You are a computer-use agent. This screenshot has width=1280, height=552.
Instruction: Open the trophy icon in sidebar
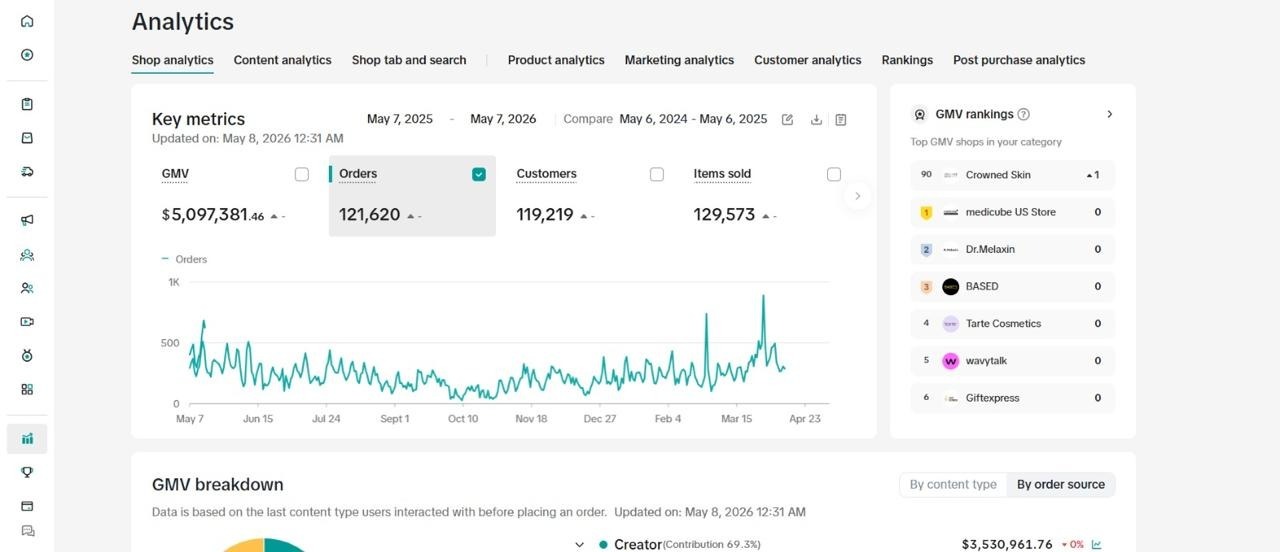(x=27, y=472)
